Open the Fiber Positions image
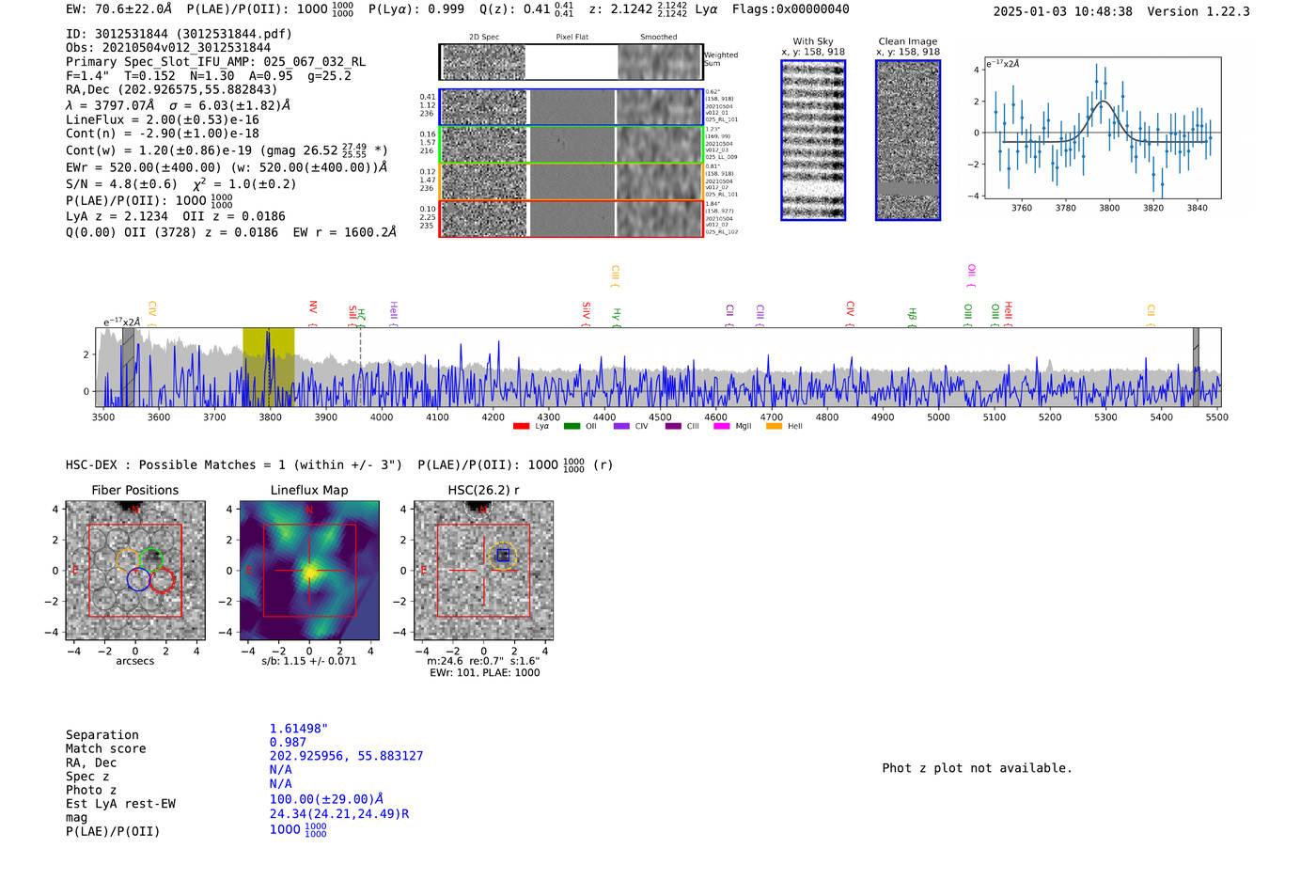The height and width of the screenshot is (896, 1316). (x=134, y=571)
